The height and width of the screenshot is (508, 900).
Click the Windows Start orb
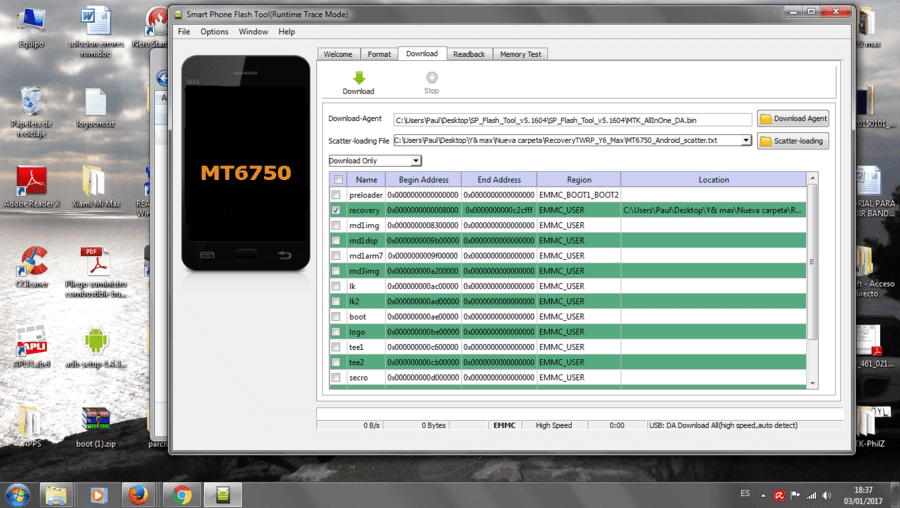(x=18, y=494)
